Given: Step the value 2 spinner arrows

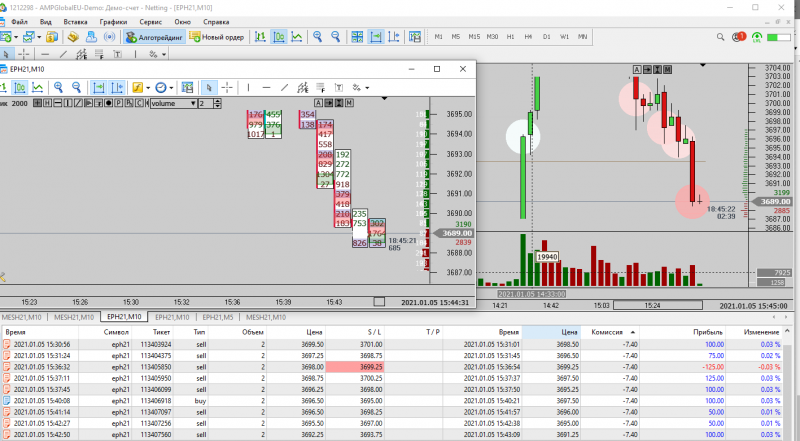Looking at the screenshot, I should coord(217,103).
